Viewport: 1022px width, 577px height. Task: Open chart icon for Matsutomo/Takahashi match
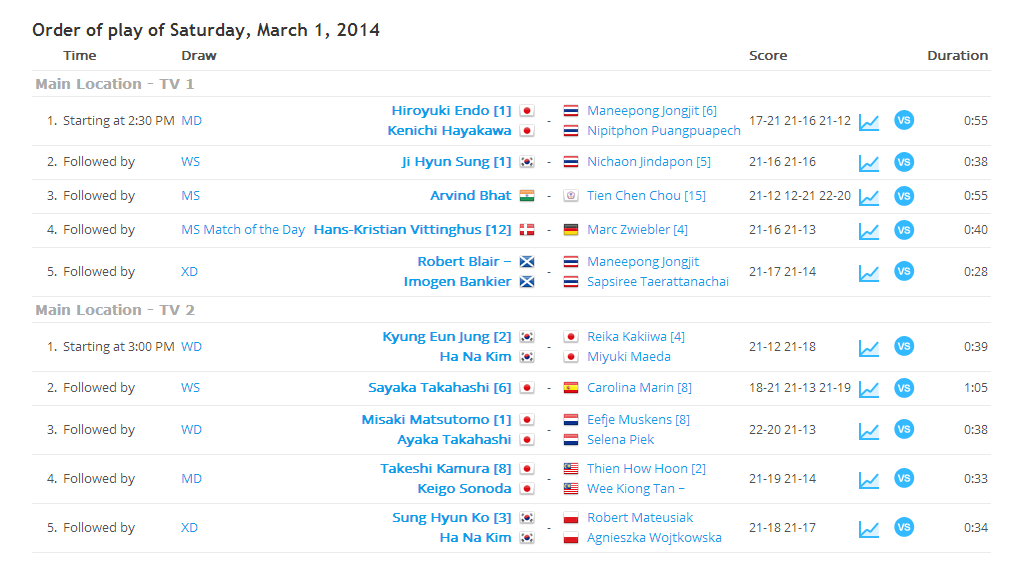pos(868,430)
